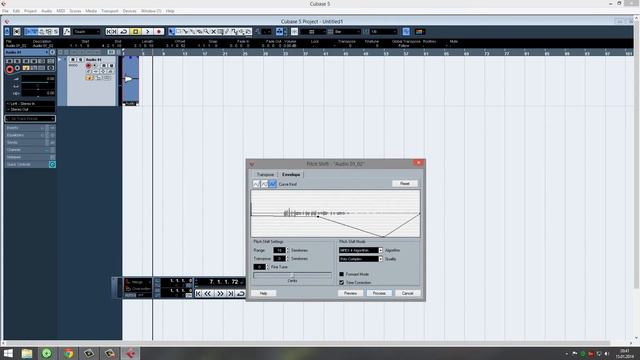Choose the second curve kind icon
The height and width of the screenshot is (360, 640).
(264, 184)
